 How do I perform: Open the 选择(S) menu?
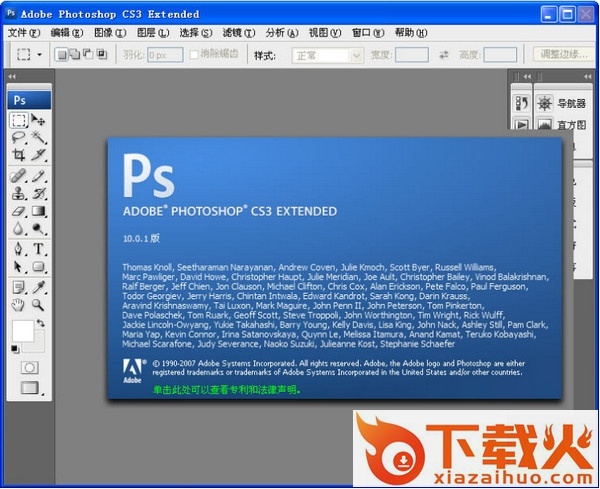pyautogui.click(x=196, y=33)
